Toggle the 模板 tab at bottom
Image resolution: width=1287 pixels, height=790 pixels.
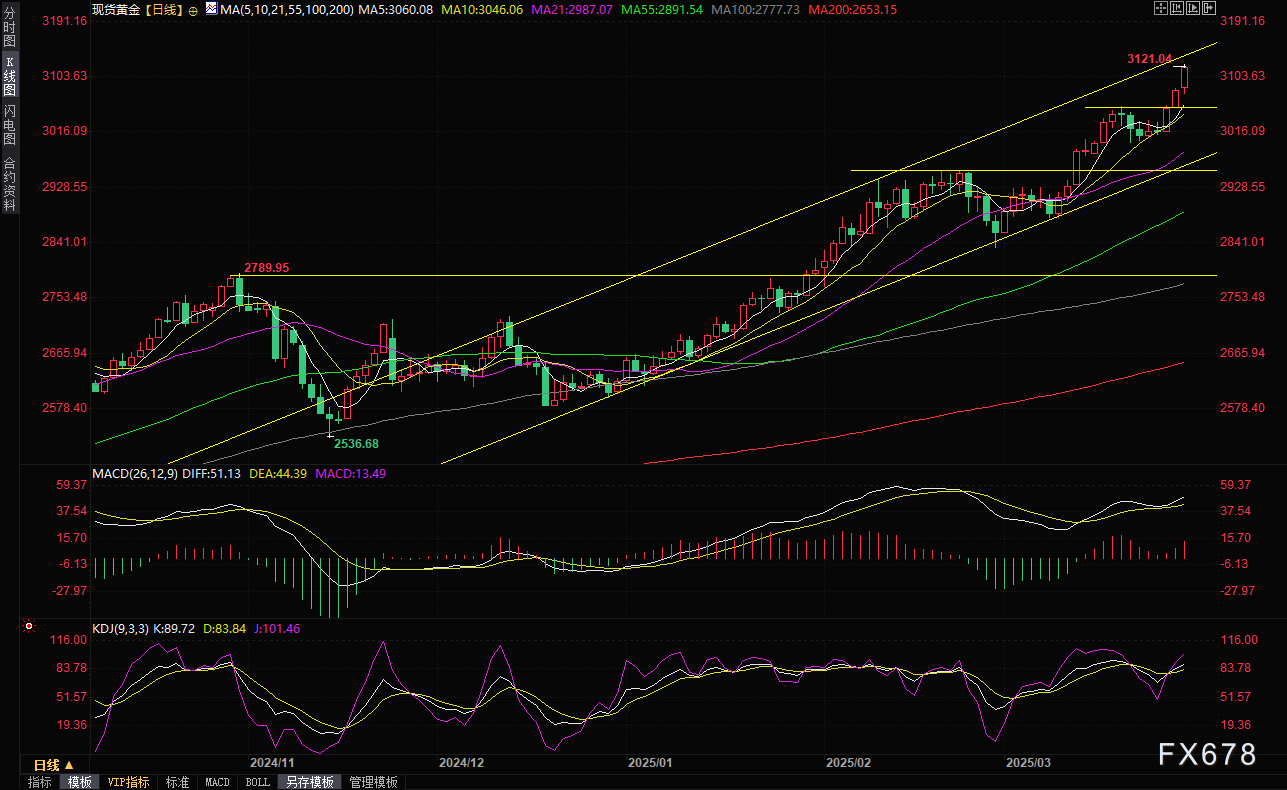(x=79, y=782)
